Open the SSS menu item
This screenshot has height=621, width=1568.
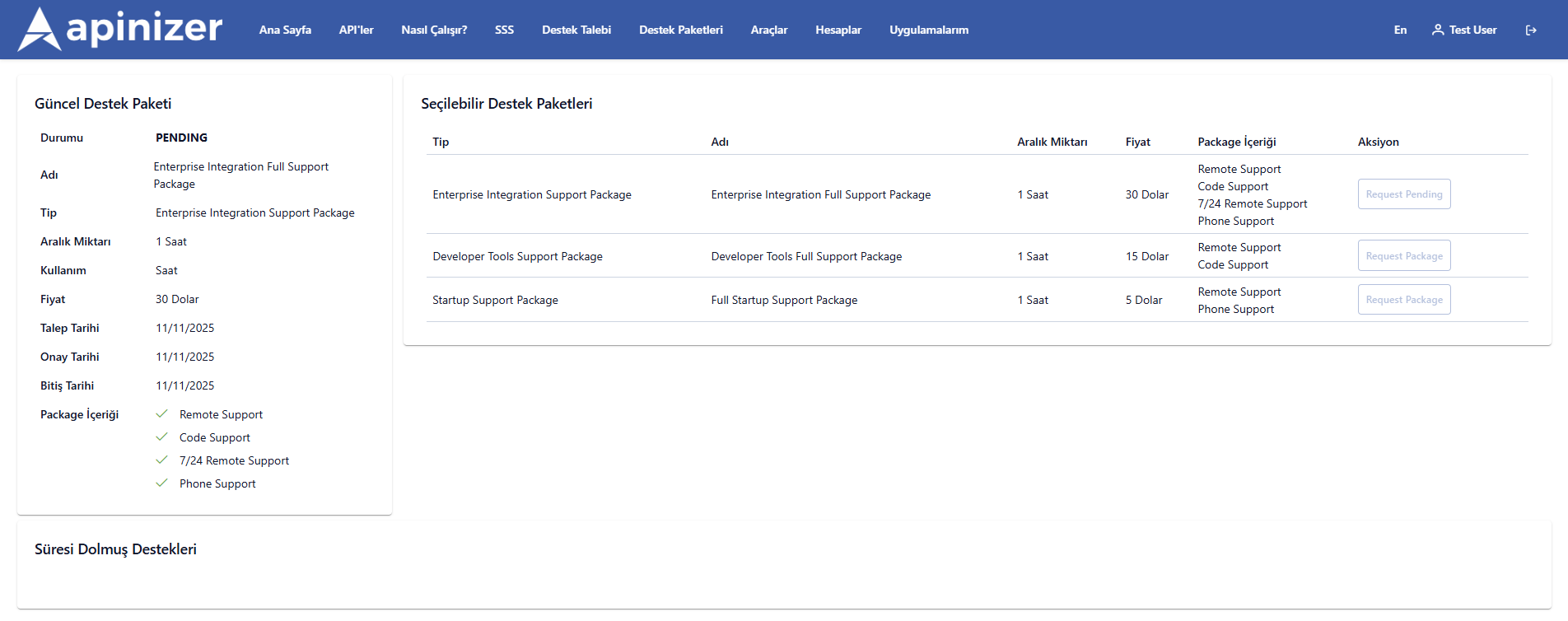point(504,30)
